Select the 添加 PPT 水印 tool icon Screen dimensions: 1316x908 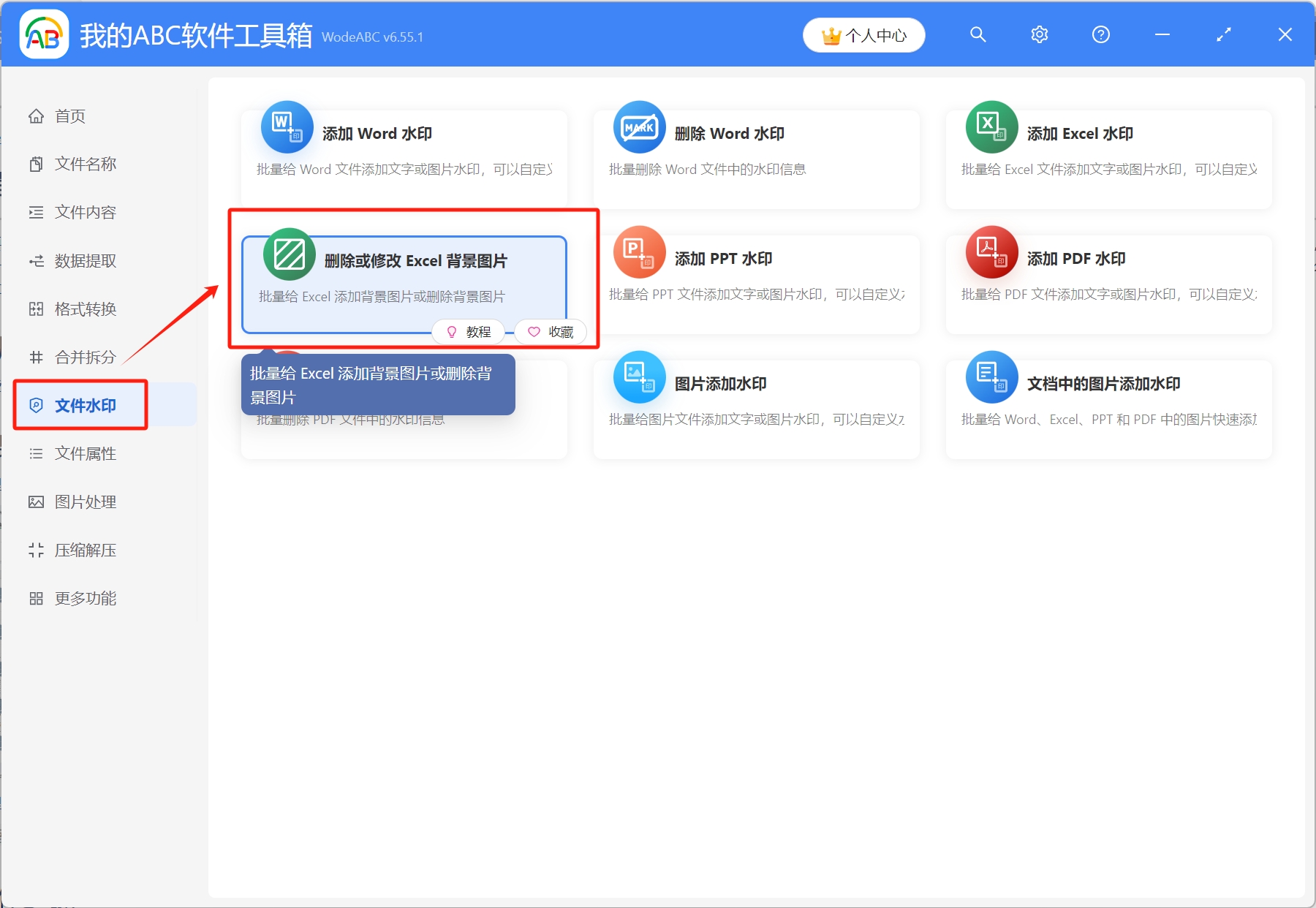point(639,251)
